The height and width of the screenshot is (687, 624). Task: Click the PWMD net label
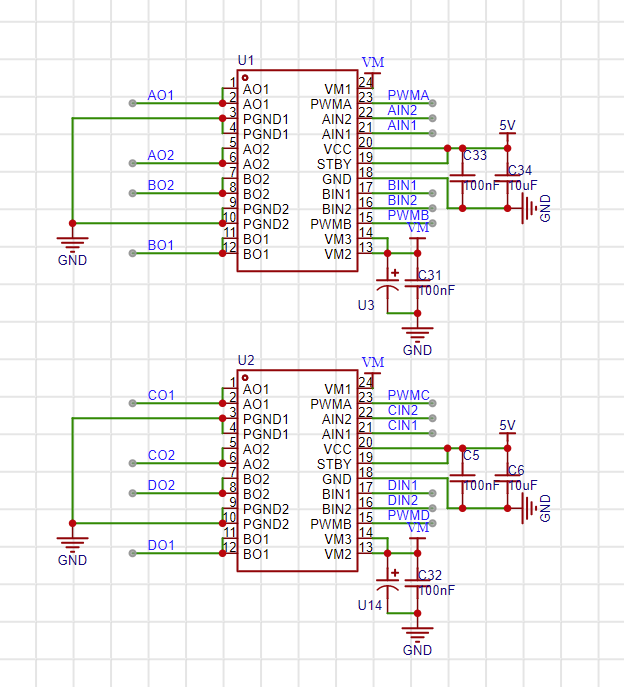point(408,516)
